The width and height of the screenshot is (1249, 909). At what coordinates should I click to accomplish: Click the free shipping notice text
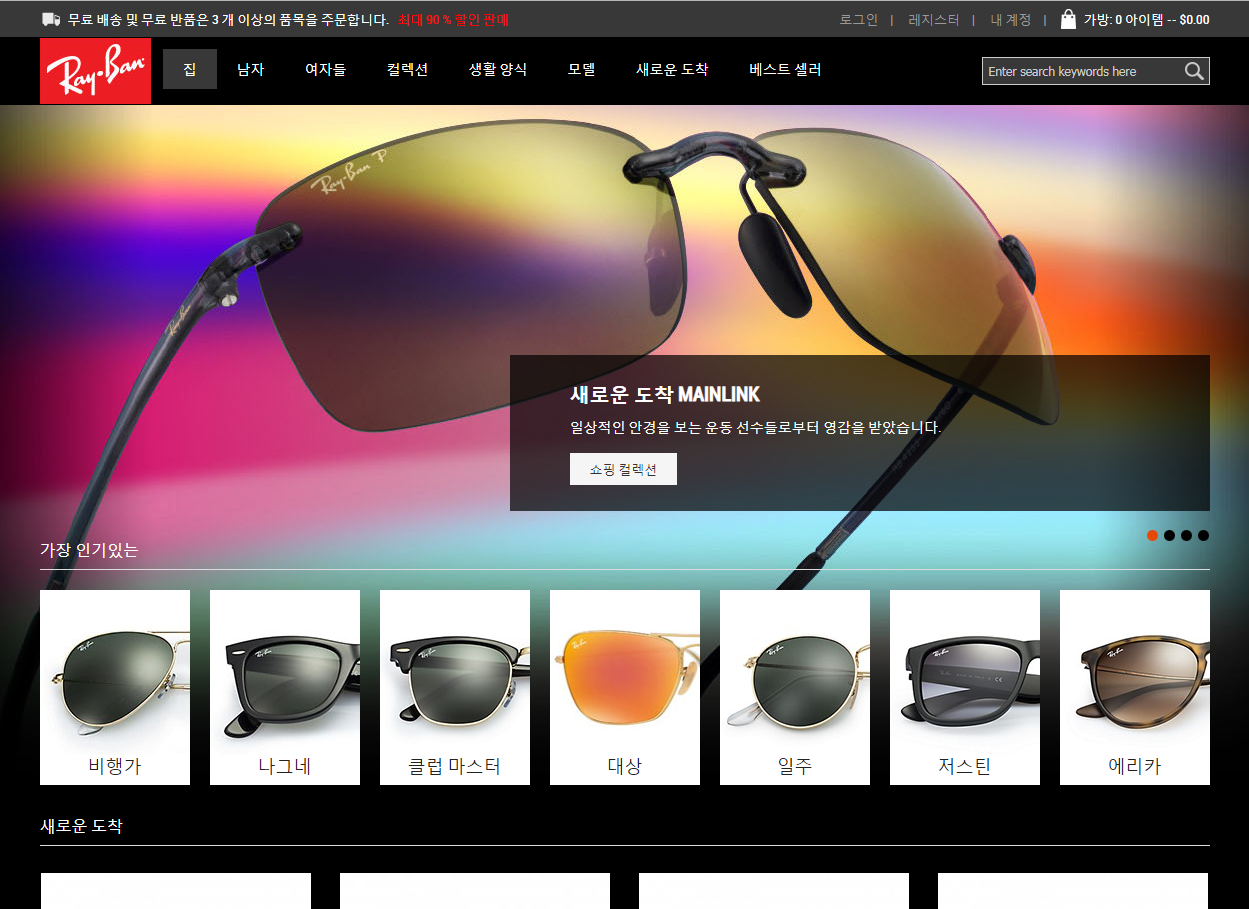(228, 19)
